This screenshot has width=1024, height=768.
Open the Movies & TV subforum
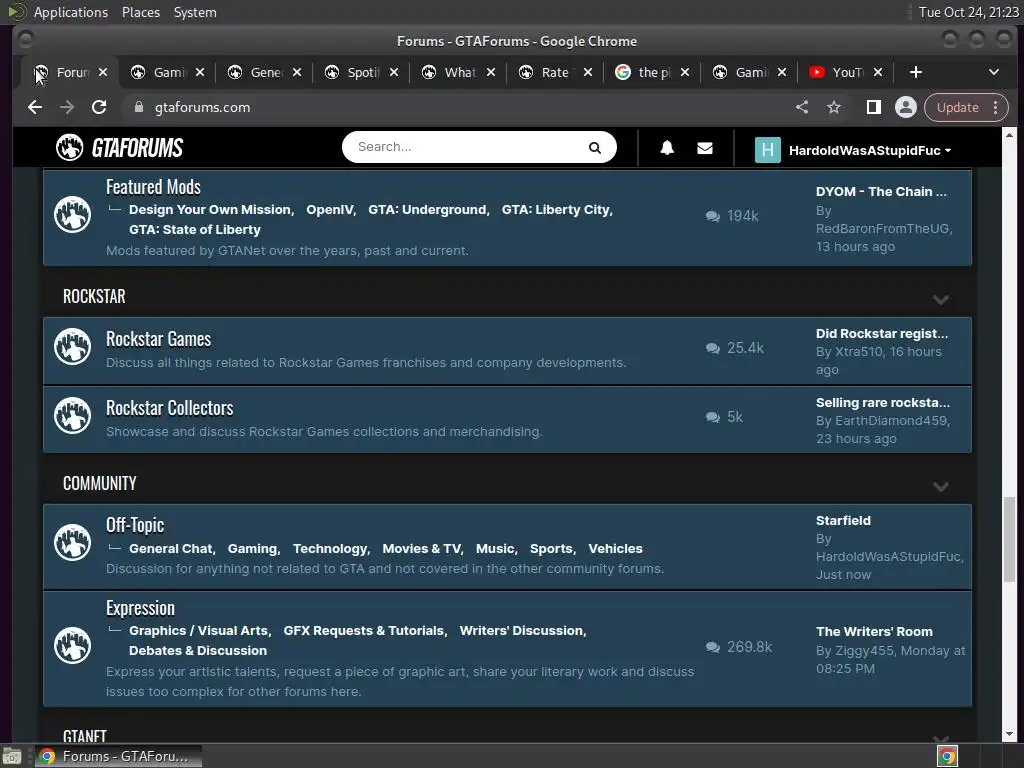[421, 549]
